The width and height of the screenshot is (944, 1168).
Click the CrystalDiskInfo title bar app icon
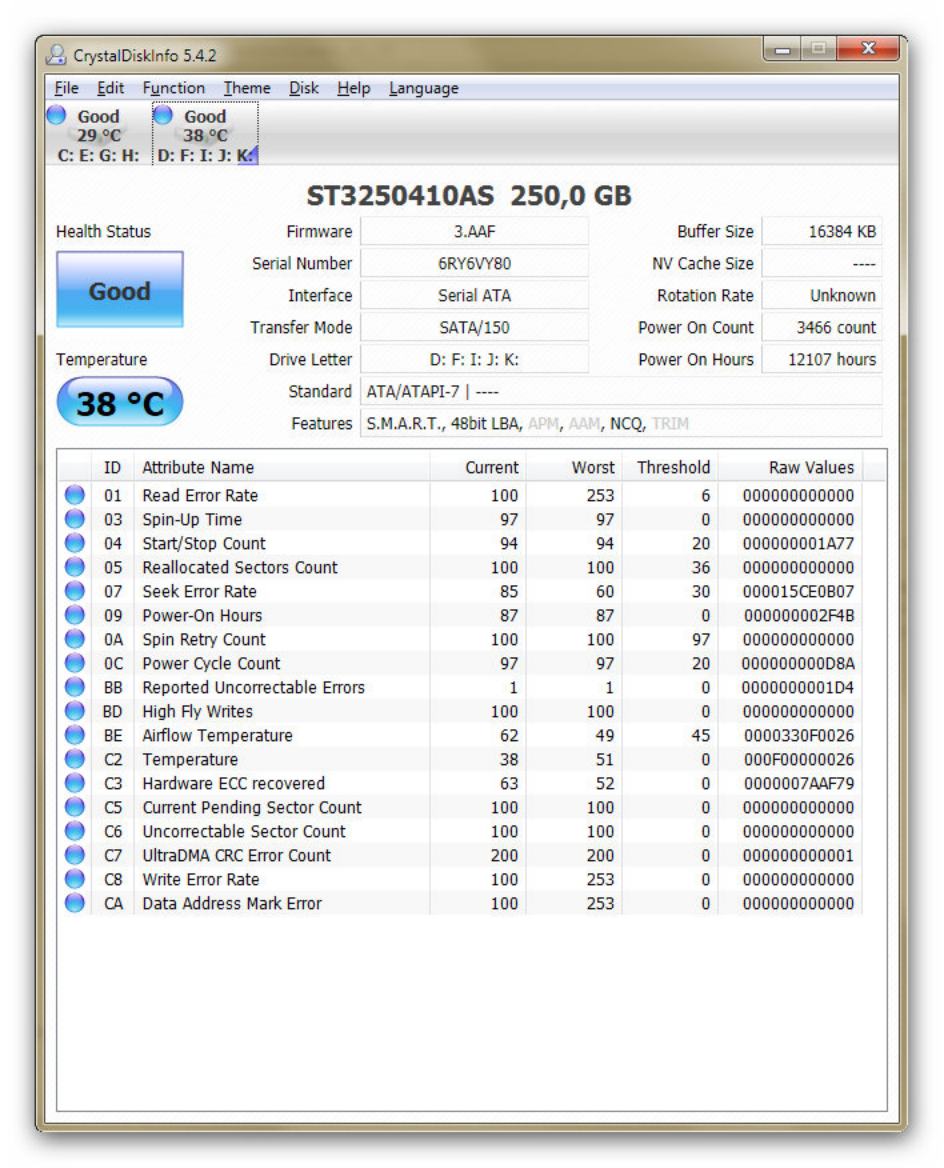56,54
